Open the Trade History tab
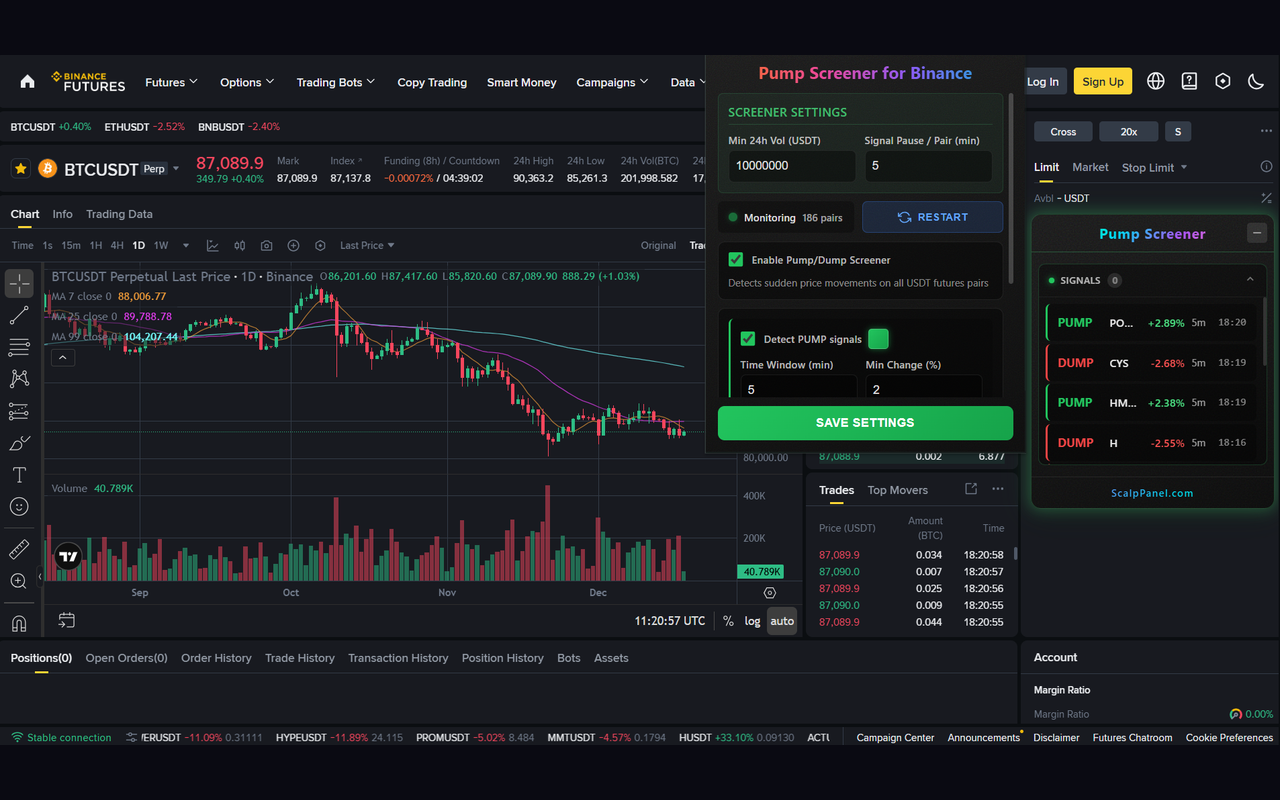1280x800 pixels. 300,658
